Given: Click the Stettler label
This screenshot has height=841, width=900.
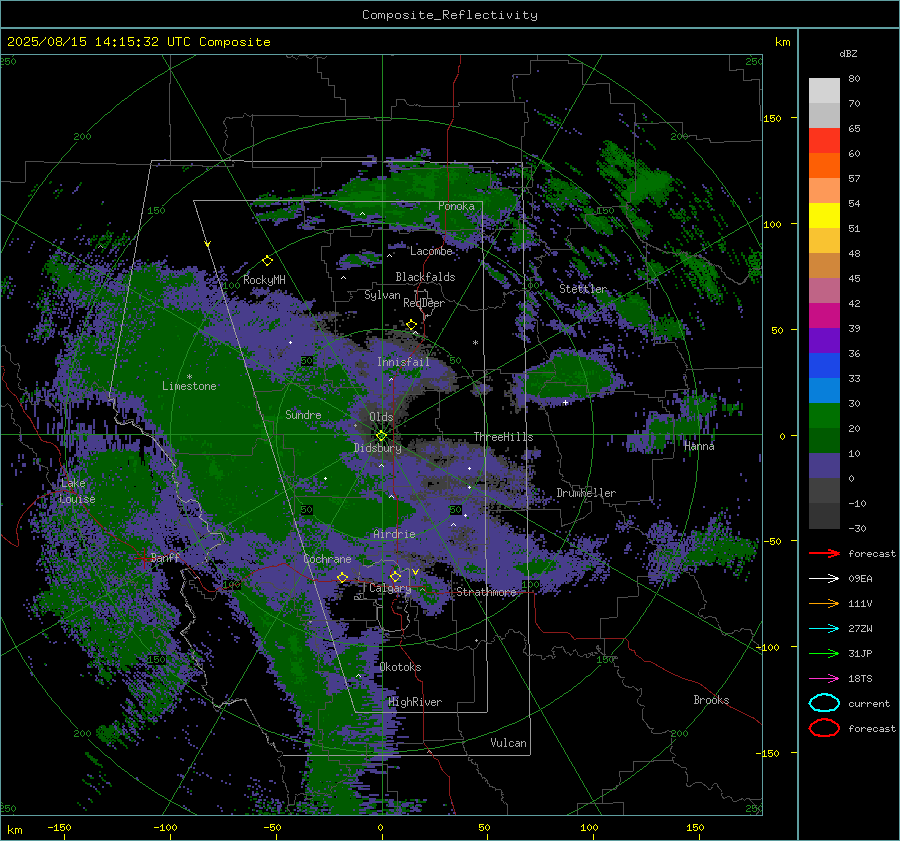Looking at the screenshot, I should tap(583, 289).
